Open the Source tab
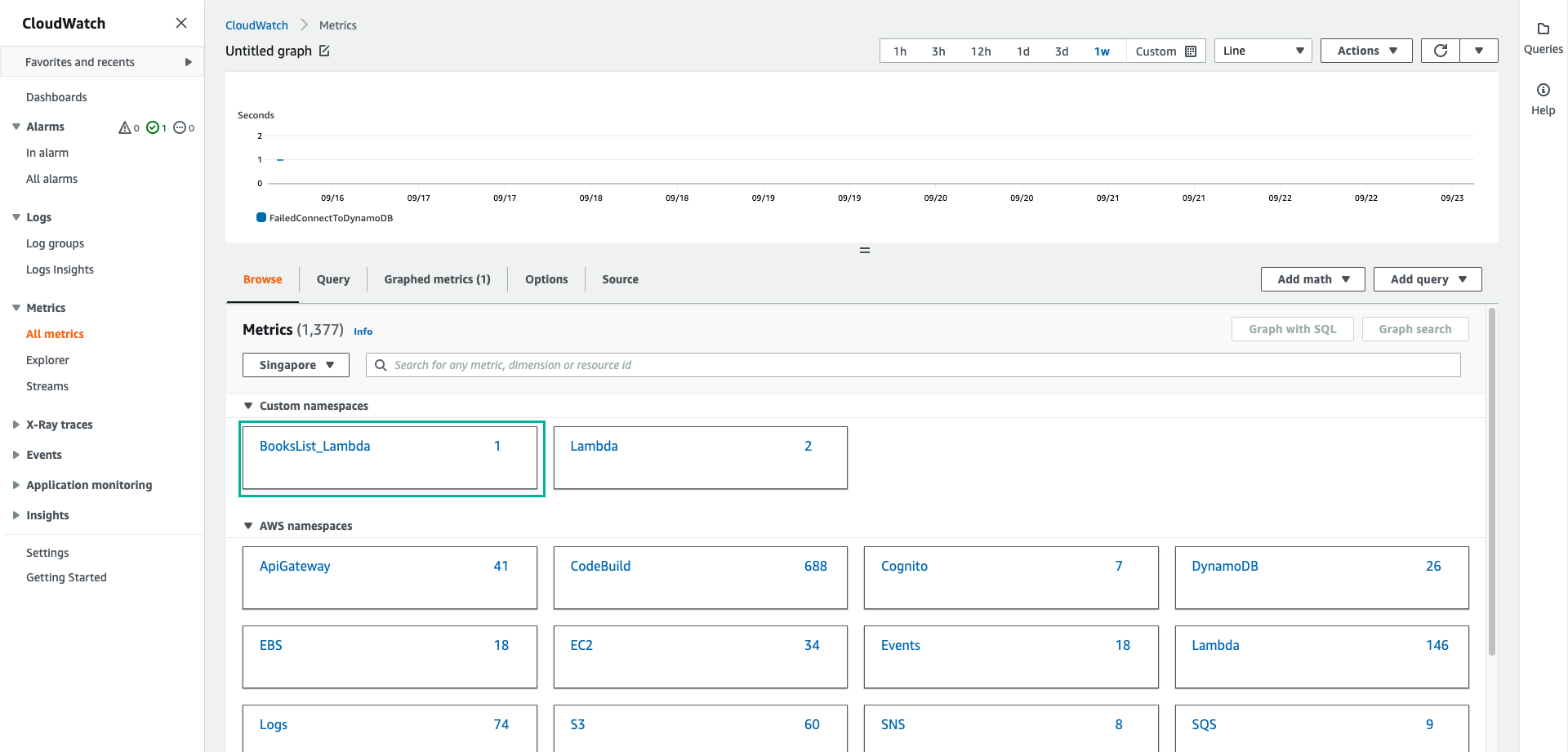Image resolution: width=1568 pixels, height=752 pixels. [x=620, y=279]
